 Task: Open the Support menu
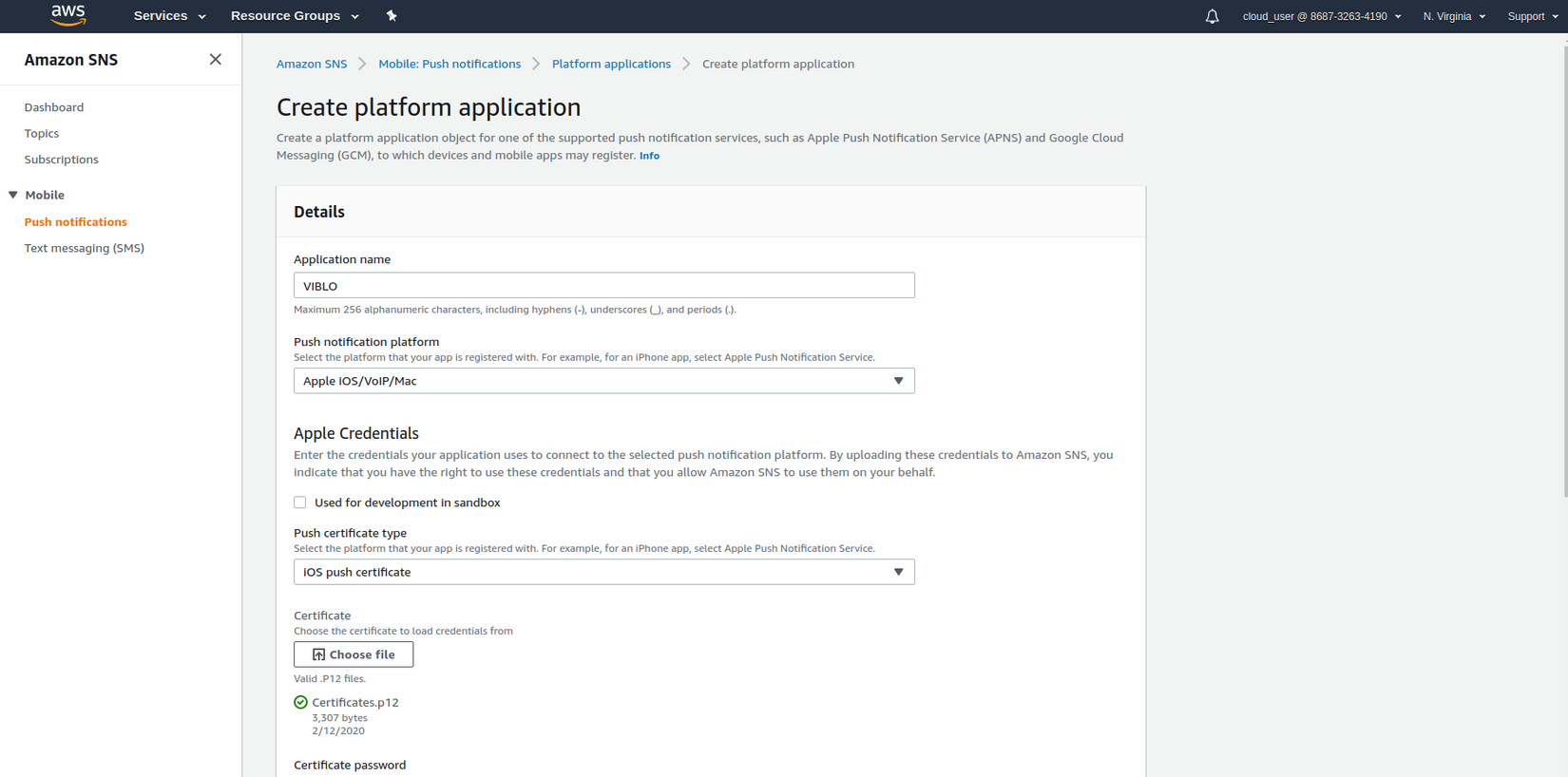1532,16
